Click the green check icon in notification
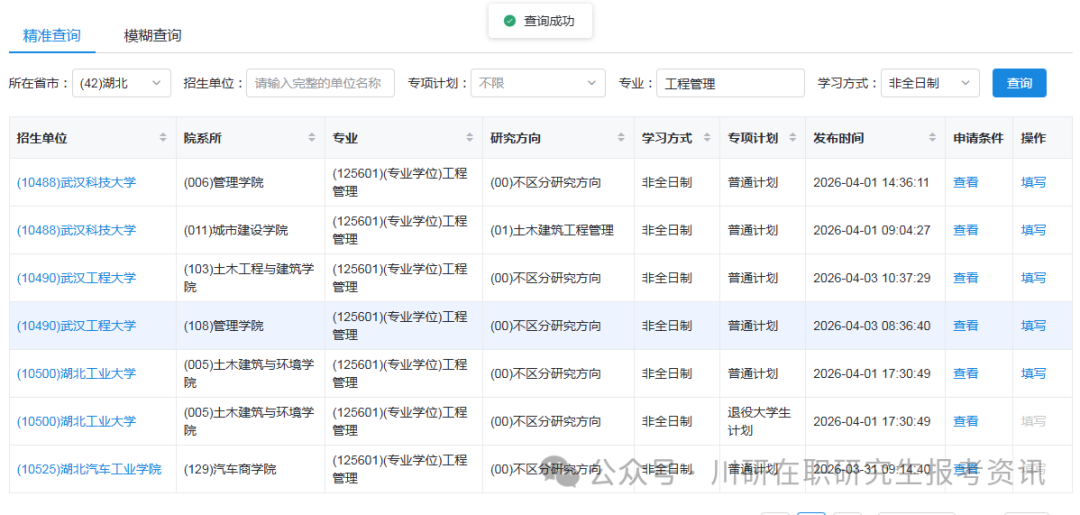This screenshot has height=515, width=1080. pos(510,21)
